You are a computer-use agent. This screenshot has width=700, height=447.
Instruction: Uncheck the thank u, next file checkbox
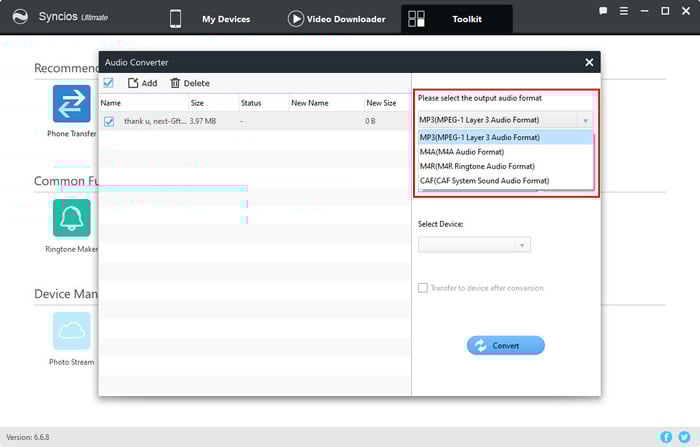pyautogui.click(x=109, y=121)
